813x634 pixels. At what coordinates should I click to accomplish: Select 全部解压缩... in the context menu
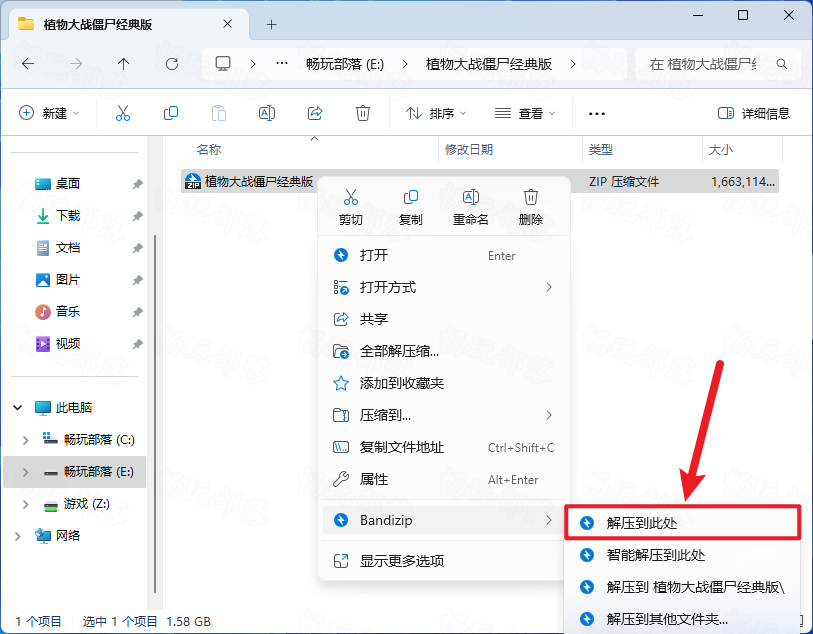[443, 351]
